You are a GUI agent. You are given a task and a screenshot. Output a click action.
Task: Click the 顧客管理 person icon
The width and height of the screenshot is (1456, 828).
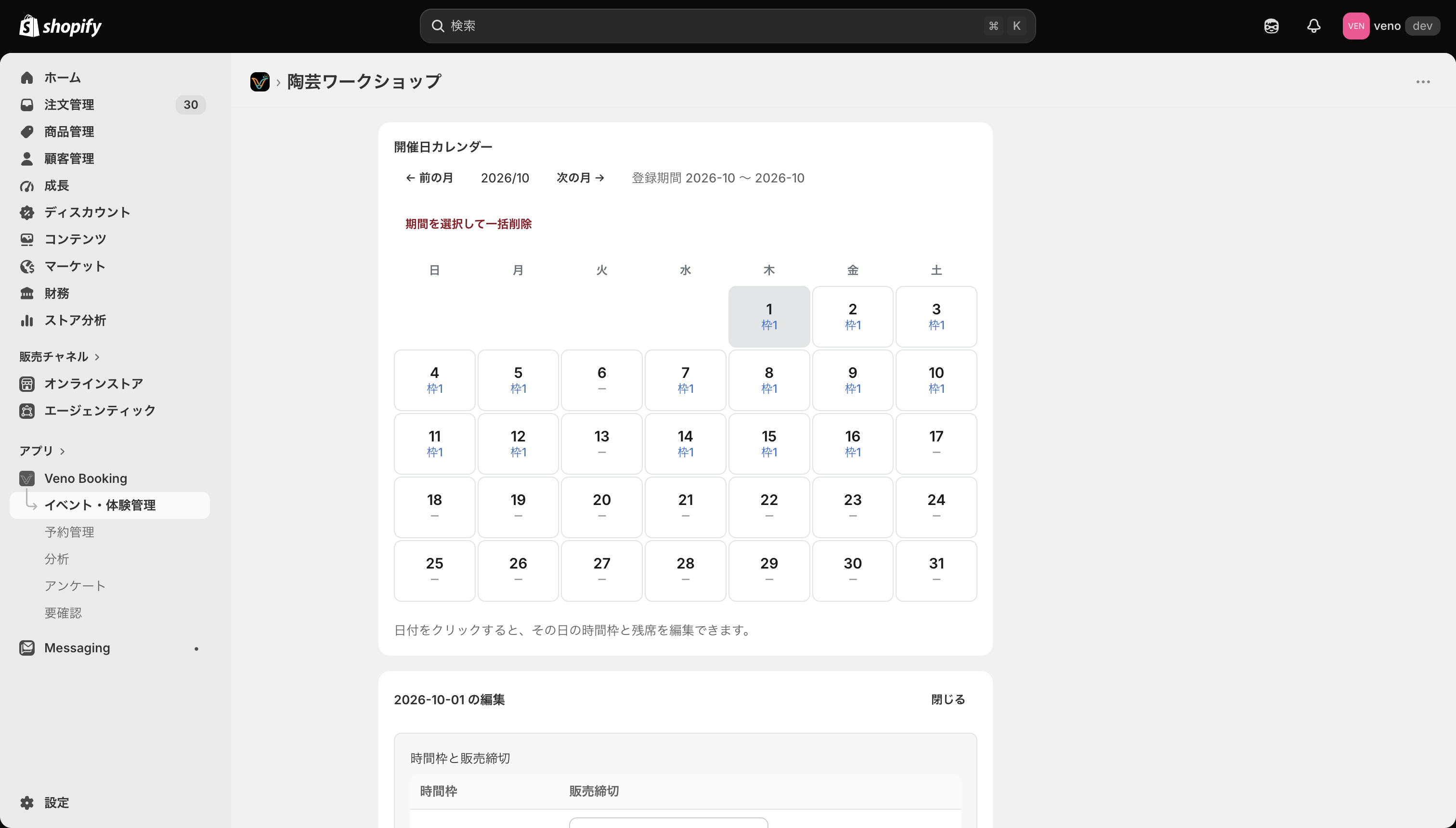point(27,159)
